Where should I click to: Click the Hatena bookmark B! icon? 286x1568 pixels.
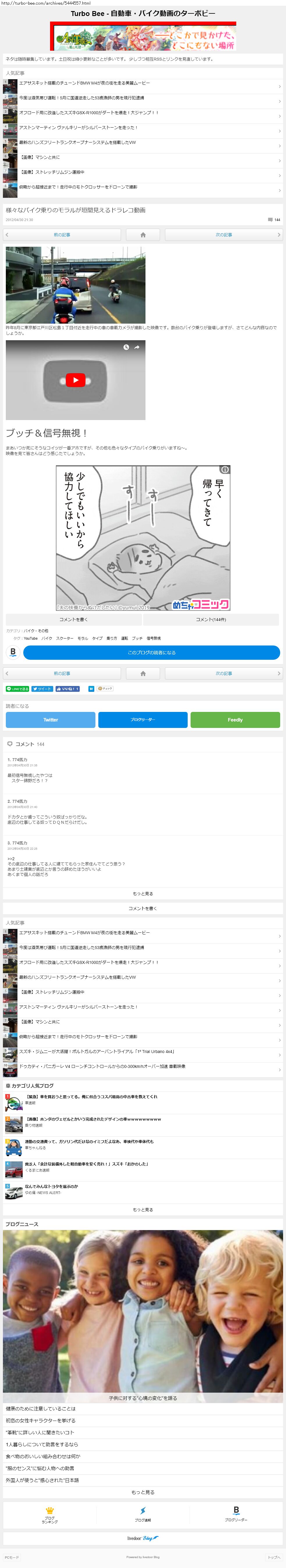91,689
